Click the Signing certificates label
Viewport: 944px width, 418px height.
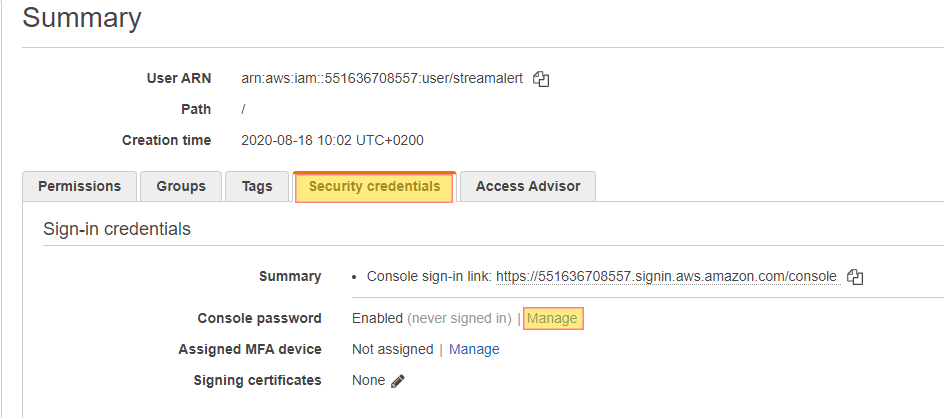(x=258, y=381)
